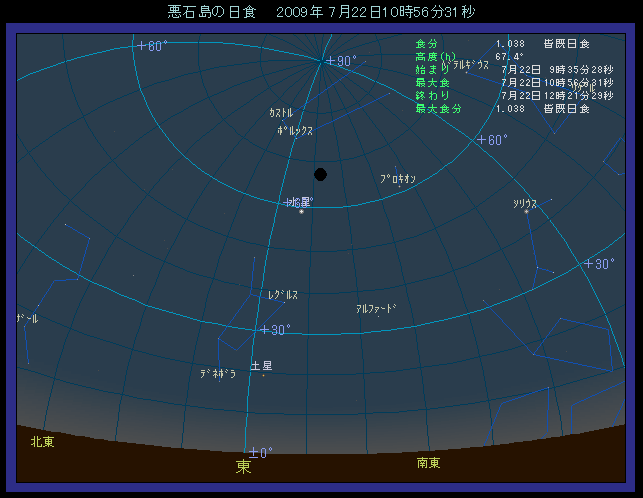Select the Denebola star label (デネボラ)
Viewport: 643px width, 498px height.
217,374
